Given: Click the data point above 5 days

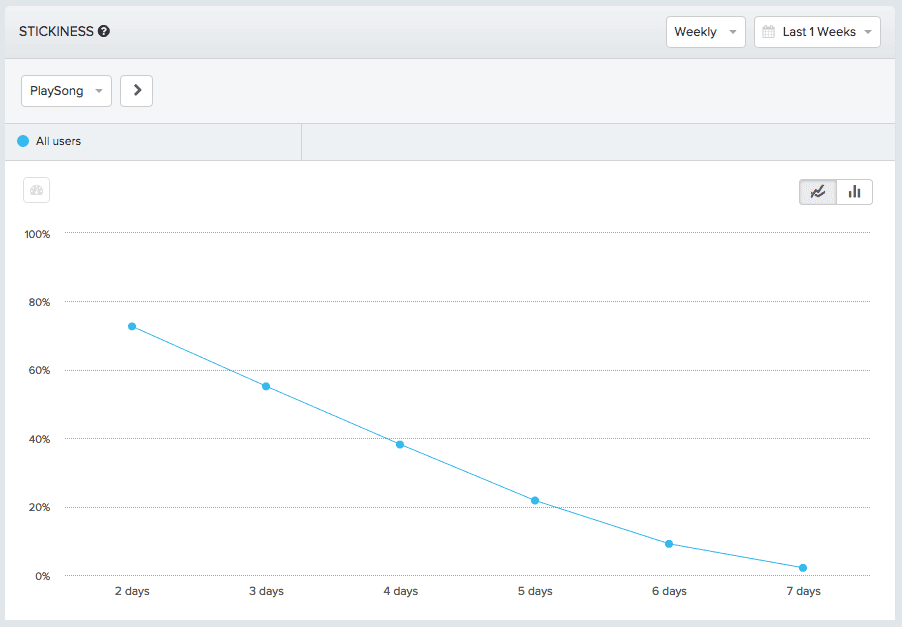Looking at the screenshot, I should pyautogui.click(x=535, y=500).
